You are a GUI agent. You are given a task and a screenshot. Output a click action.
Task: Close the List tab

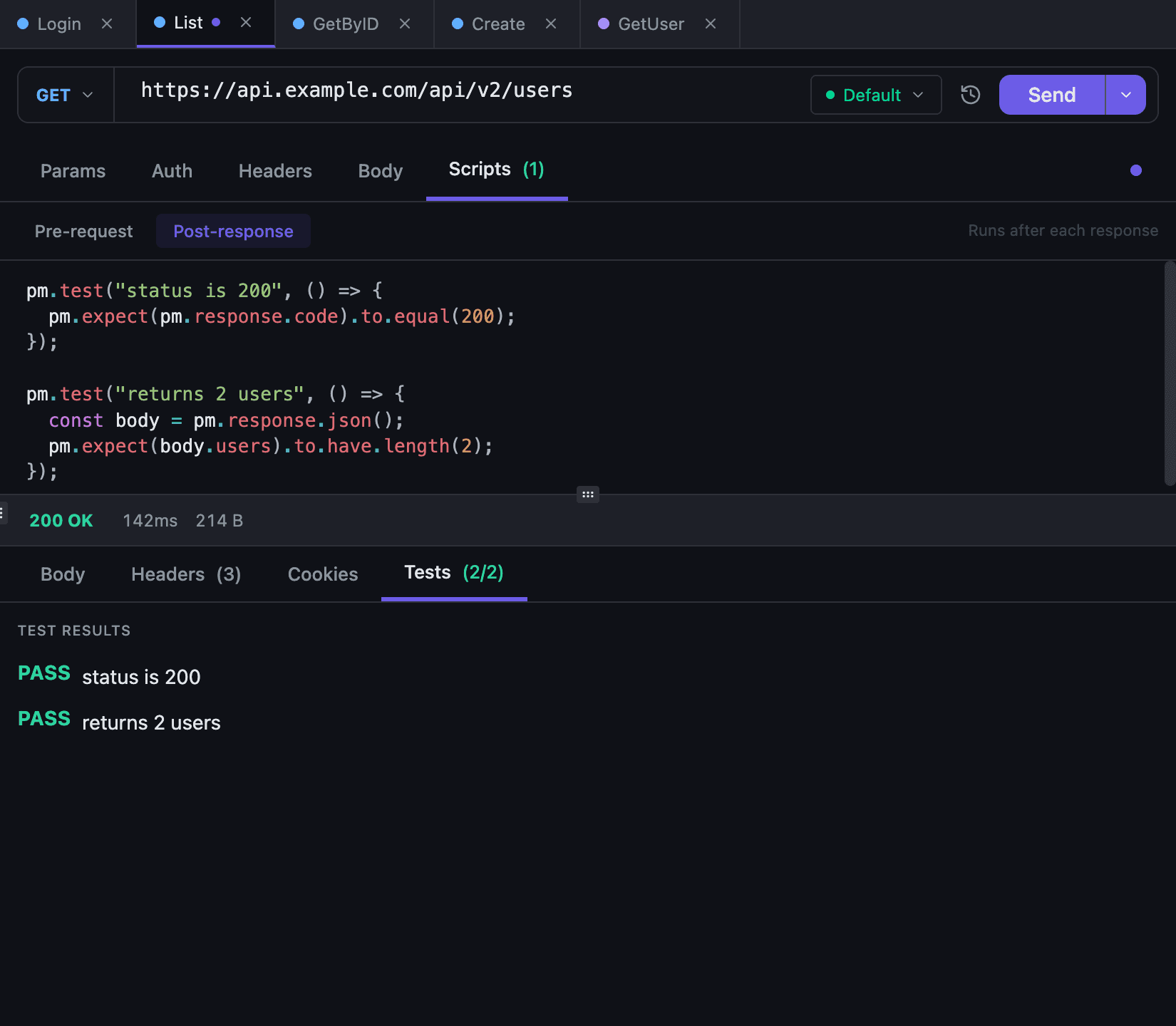(x=246, y=22)
